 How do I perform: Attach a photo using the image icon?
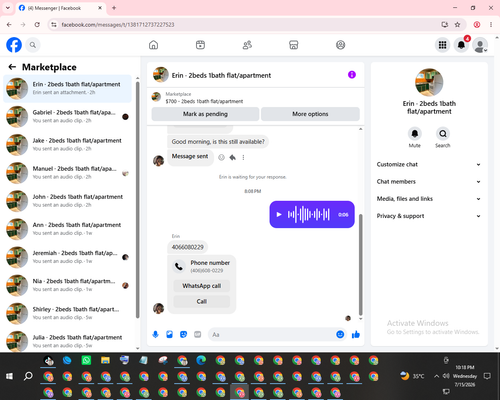coord(169,334)
